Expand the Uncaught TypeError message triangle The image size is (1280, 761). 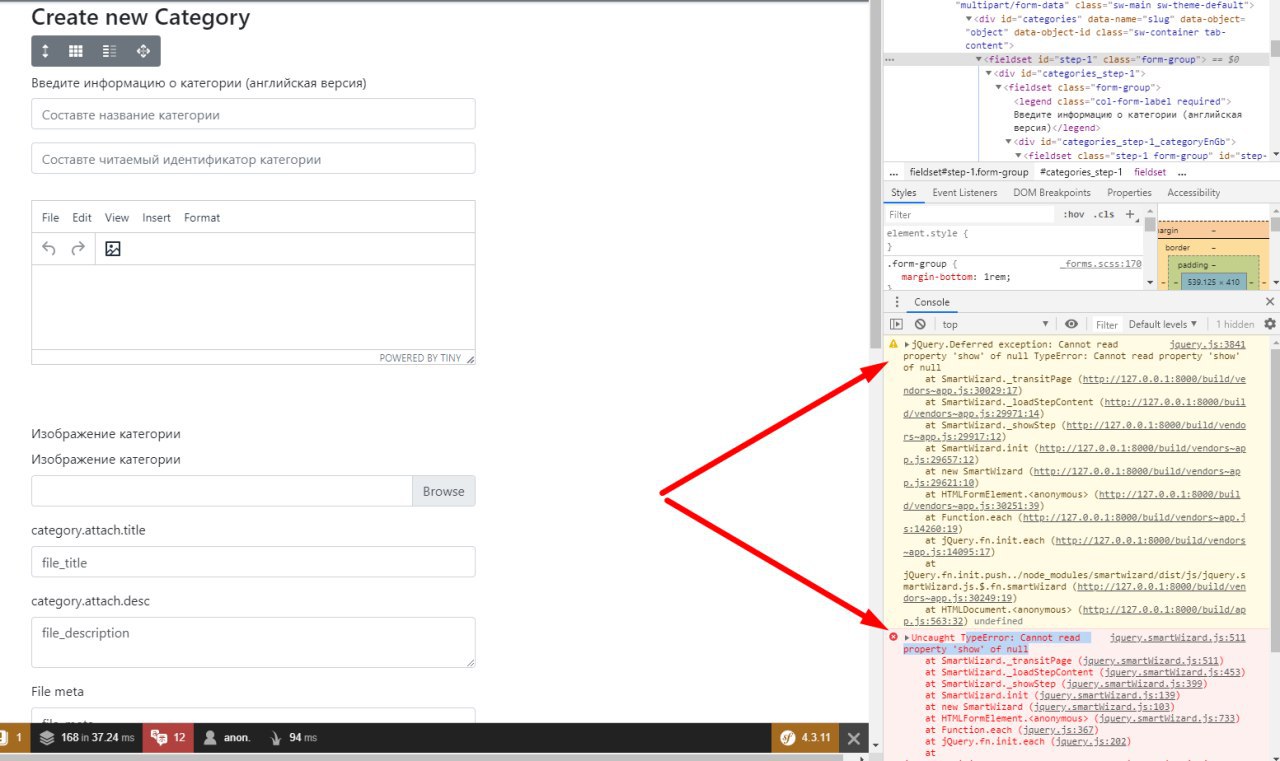(x=907, y=638)
